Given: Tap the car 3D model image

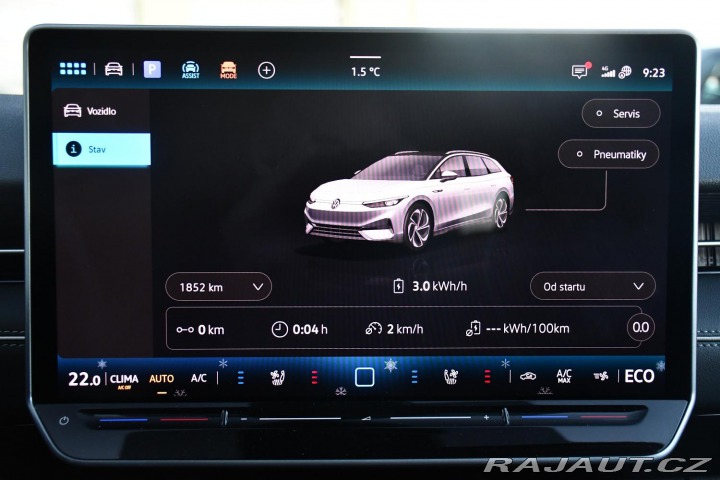Looking at the screenshot, I should [409, 198].
